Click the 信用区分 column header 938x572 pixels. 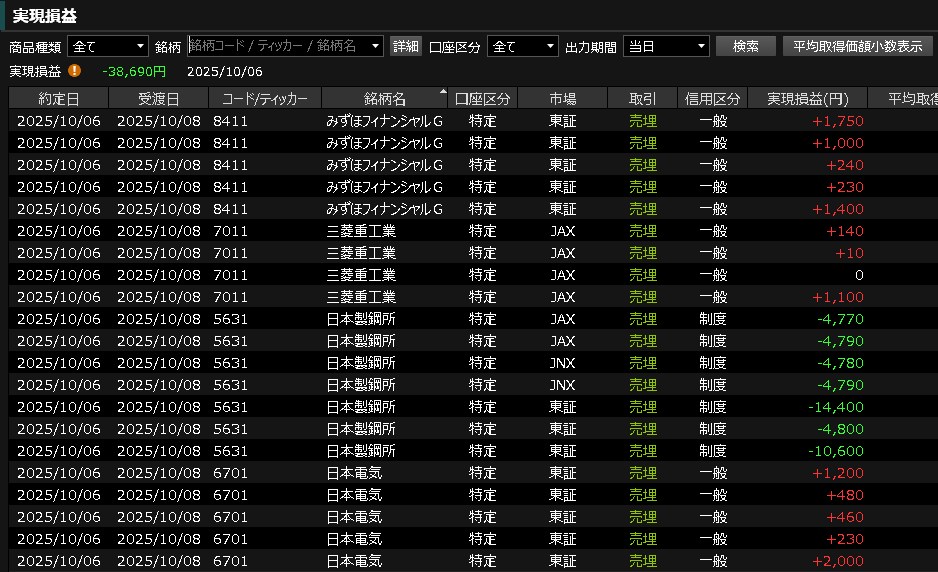(x=713, y=98)
